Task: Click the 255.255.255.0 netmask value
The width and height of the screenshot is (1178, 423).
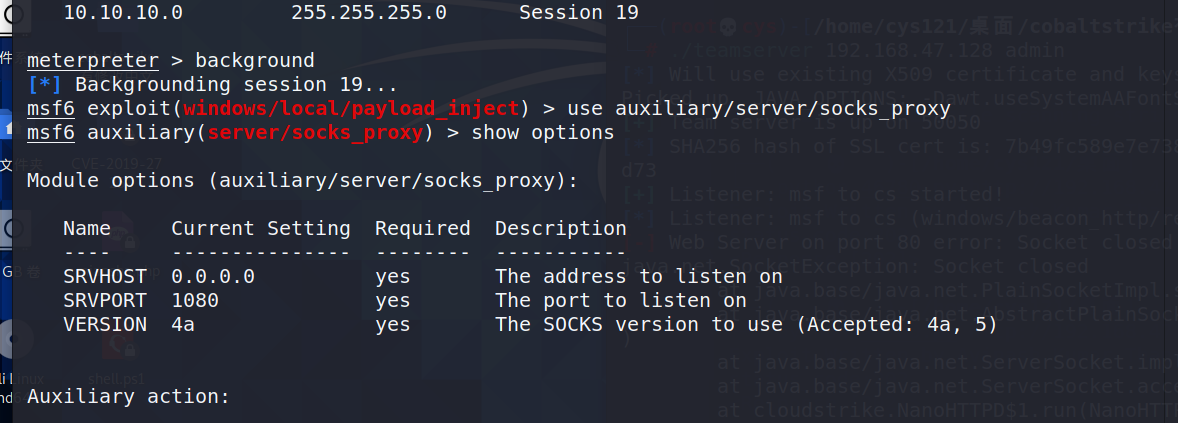Action: pyautogui.click(x=369, y=13)
